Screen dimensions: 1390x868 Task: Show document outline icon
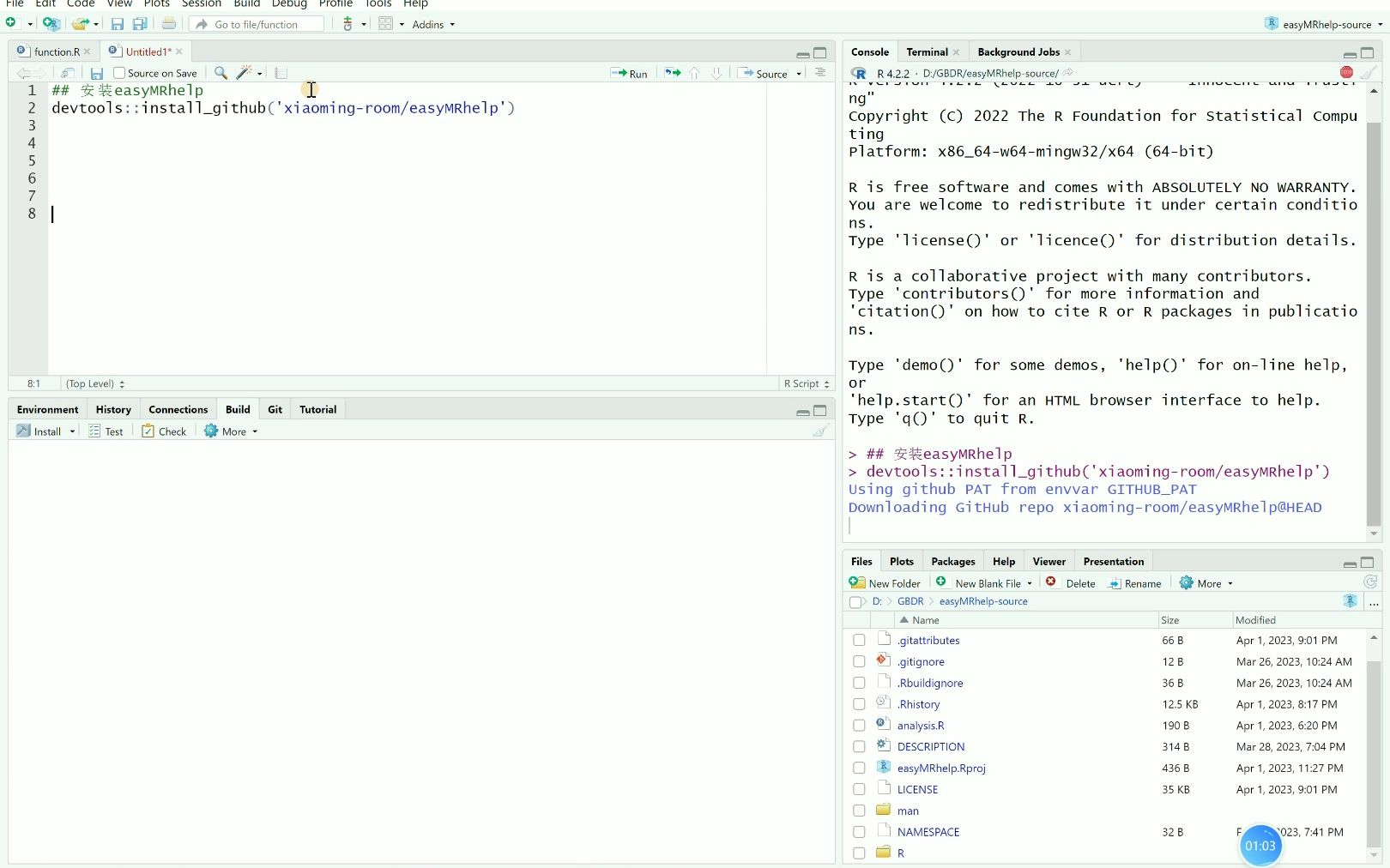(x=820, y=73)
